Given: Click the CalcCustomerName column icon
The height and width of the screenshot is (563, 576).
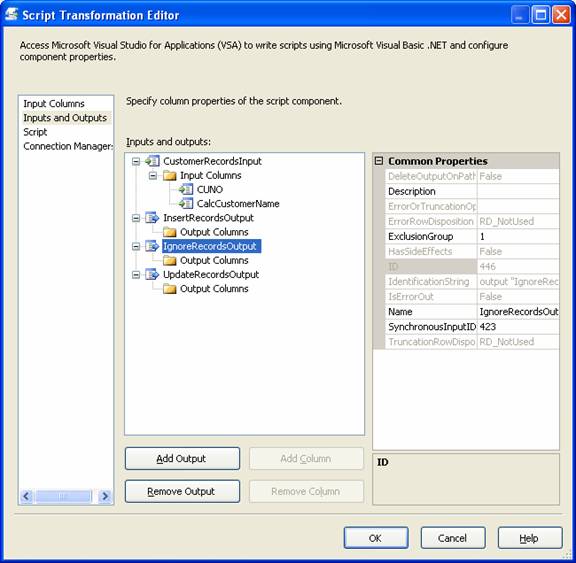Looking at the screenshot, I should click(x=186, y=203).
